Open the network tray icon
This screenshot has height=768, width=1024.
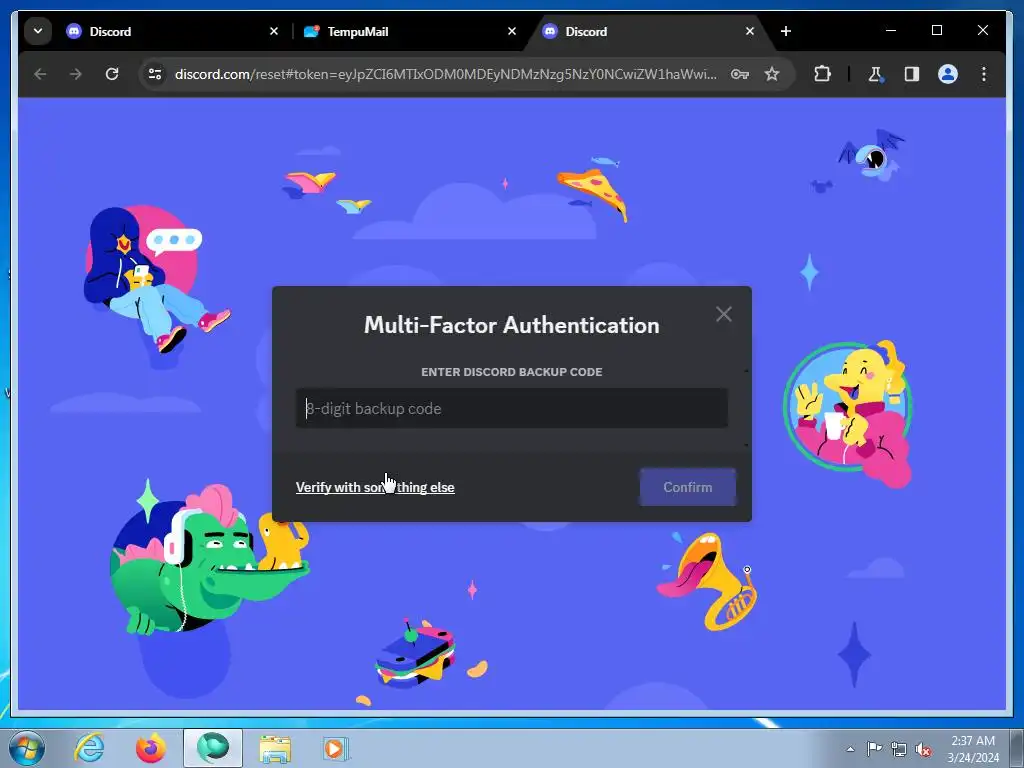pyautogui.click(x=899, y=750)
